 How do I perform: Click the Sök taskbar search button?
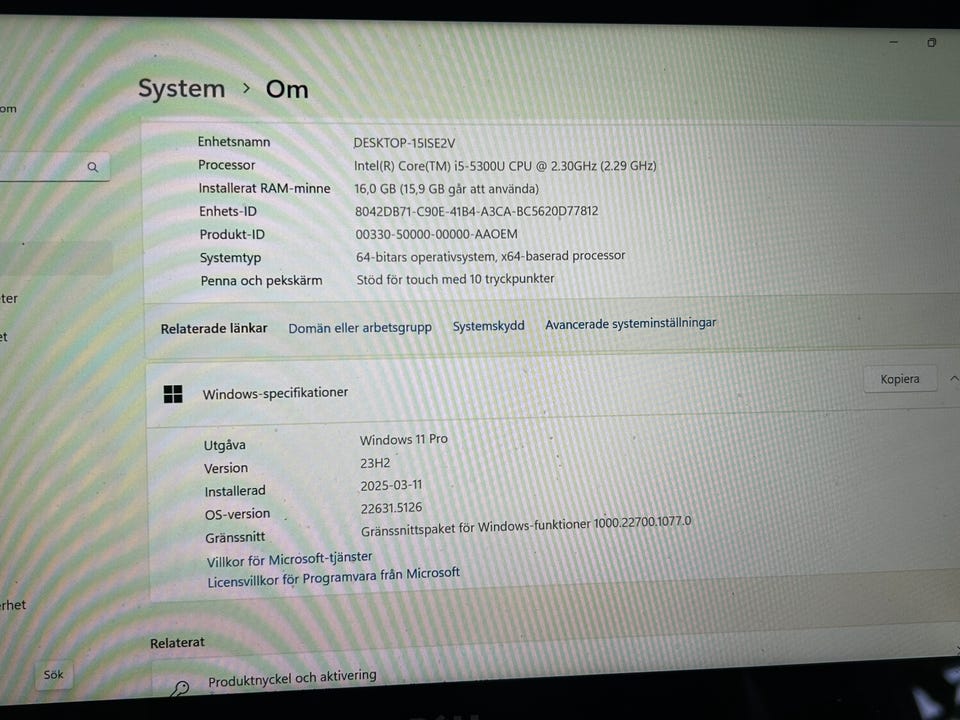coord(53,675)
